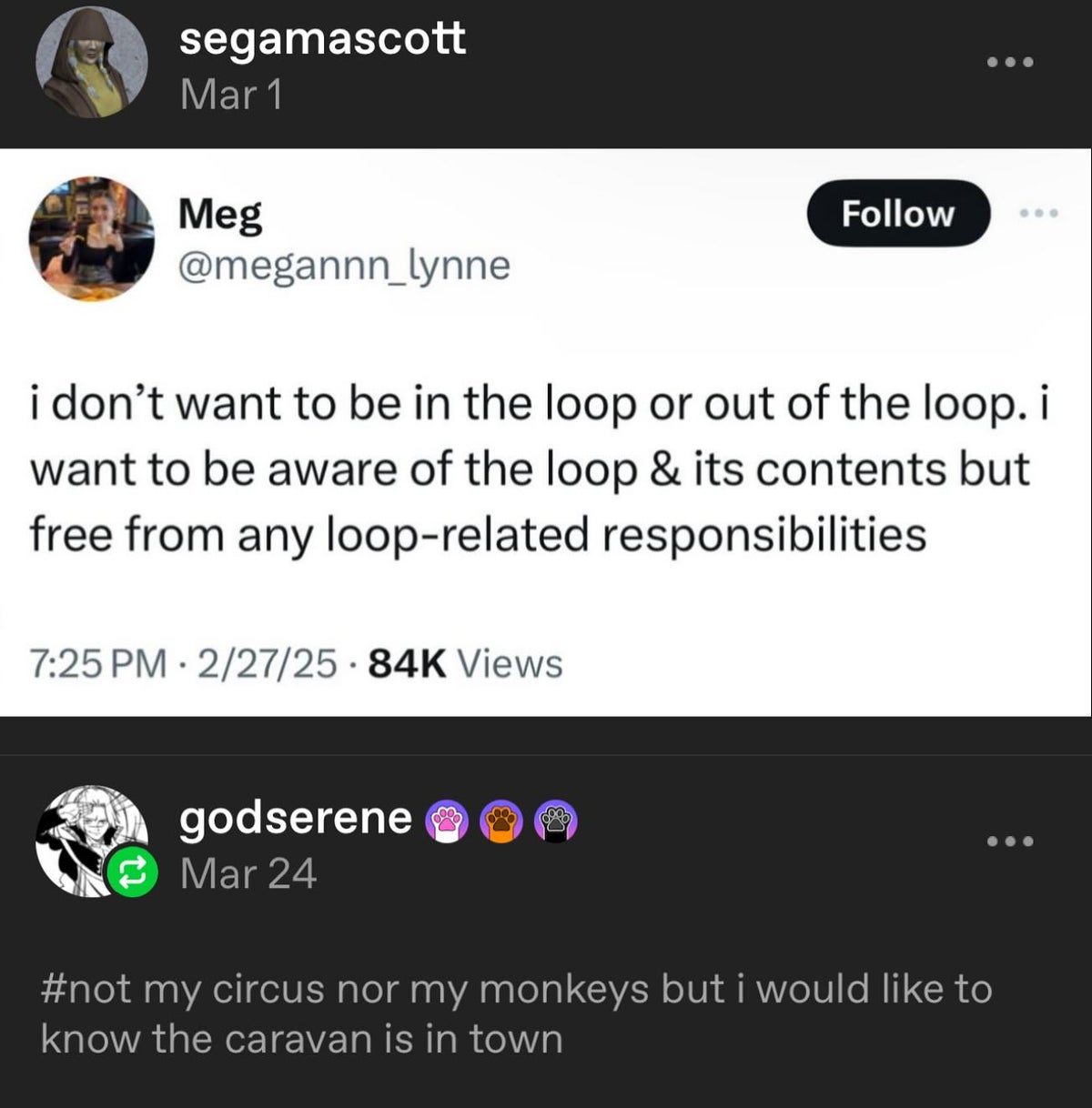Click the 7:25 PM tweet timestamp
Image resolution: width=1092 pixels, height=1108 pixels.
(98, 664)
